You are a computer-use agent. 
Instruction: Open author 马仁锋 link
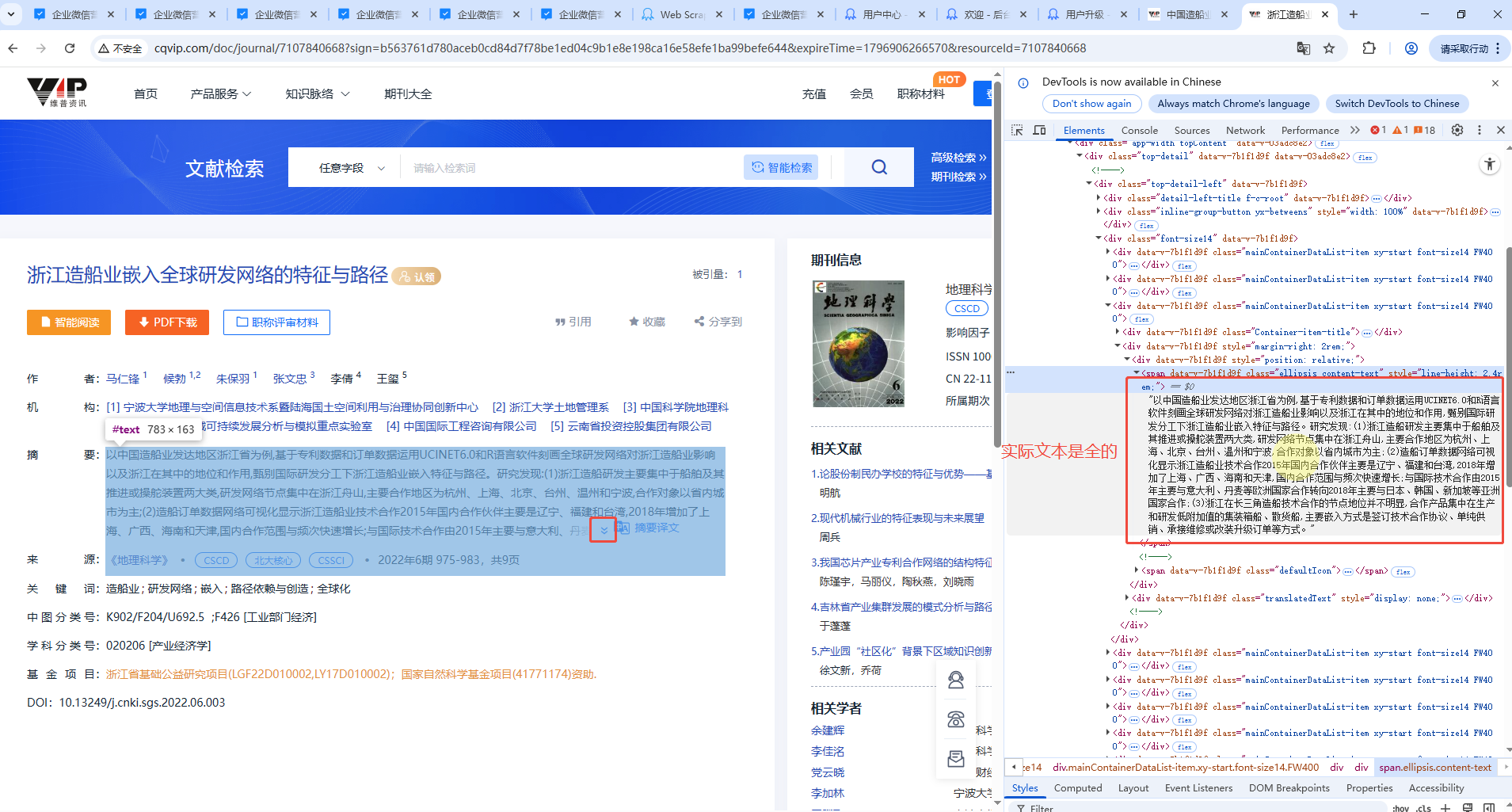[123, 379]
